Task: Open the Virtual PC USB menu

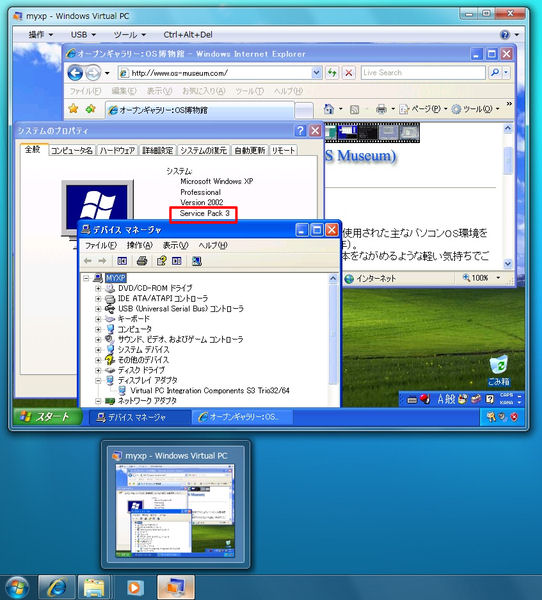Action: tap(83, 35)
